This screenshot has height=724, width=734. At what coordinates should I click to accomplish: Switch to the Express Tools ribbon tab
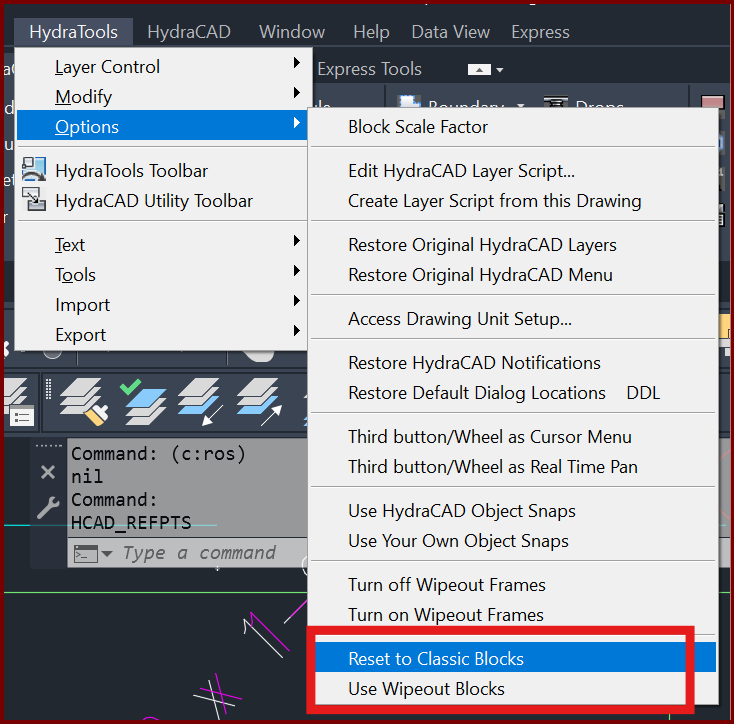369,69
